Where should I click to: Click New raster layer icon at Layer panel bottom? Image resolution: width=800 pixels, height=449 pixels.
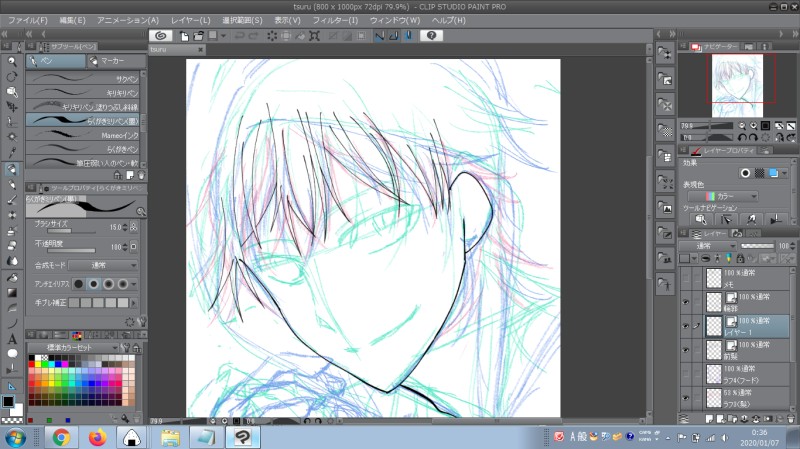pos(709,419)
